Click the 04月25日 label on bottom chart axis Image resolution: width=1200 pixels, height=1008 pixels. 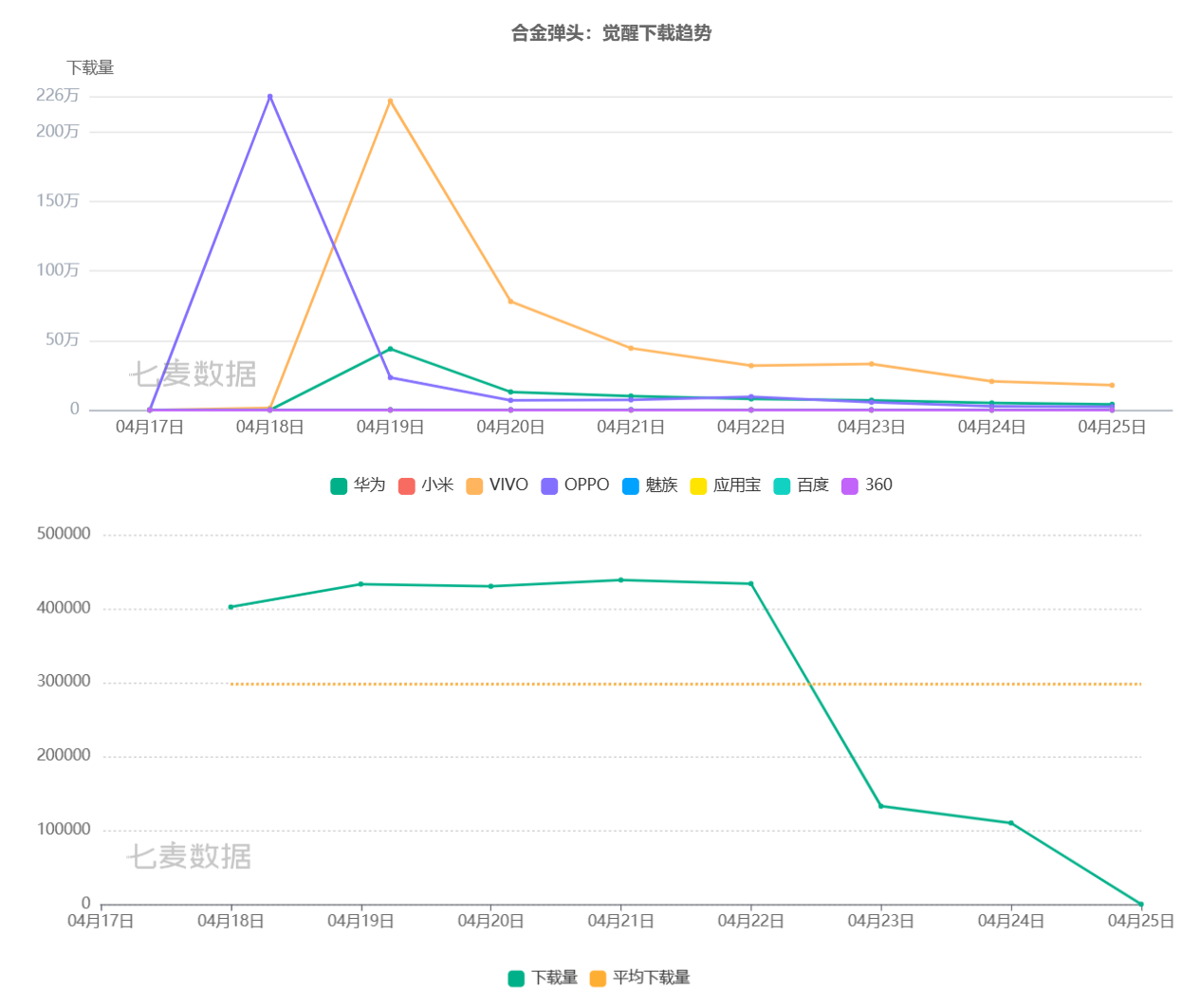[x=1138, y=920]
